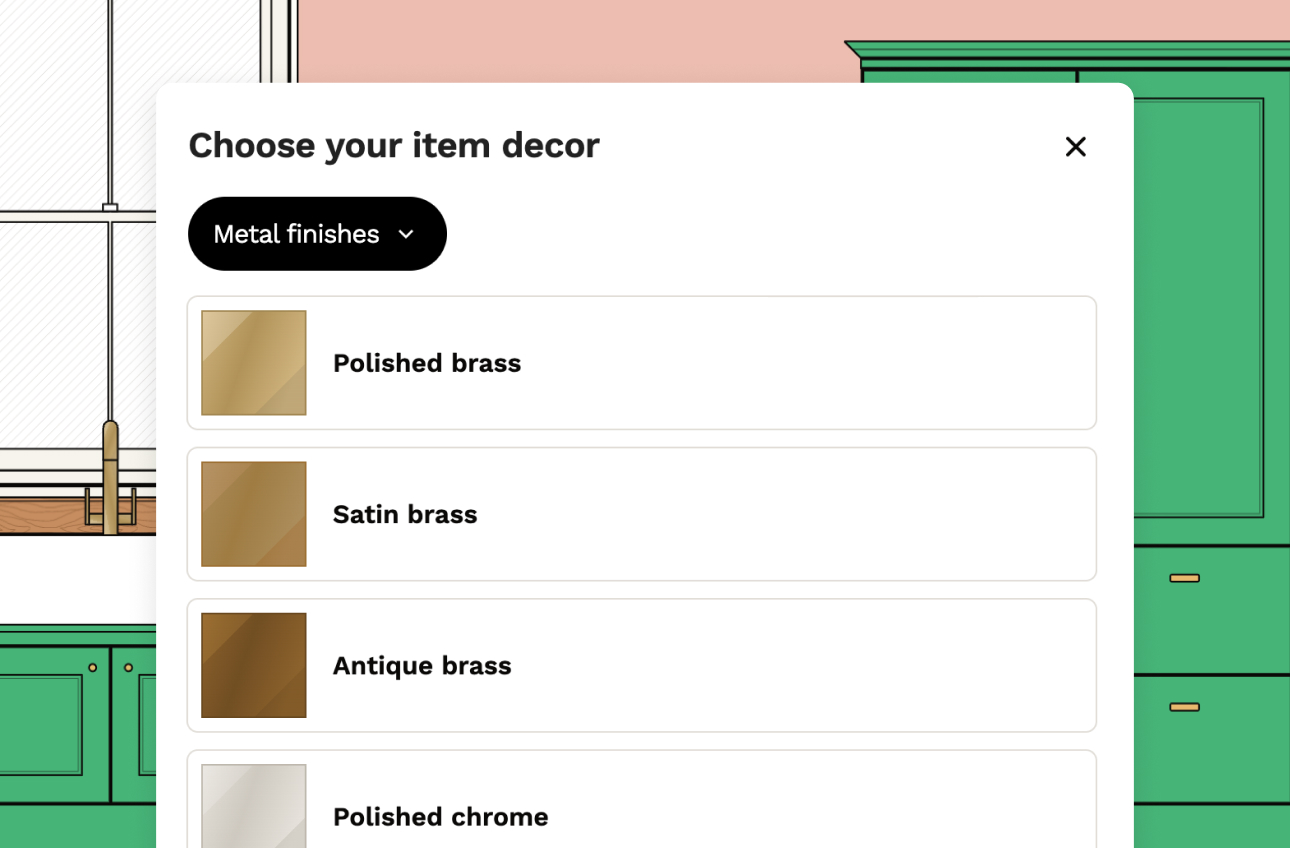1290x848 pixels.
Task: Select the Polished brass color swatch
Action: click(254, 363)
